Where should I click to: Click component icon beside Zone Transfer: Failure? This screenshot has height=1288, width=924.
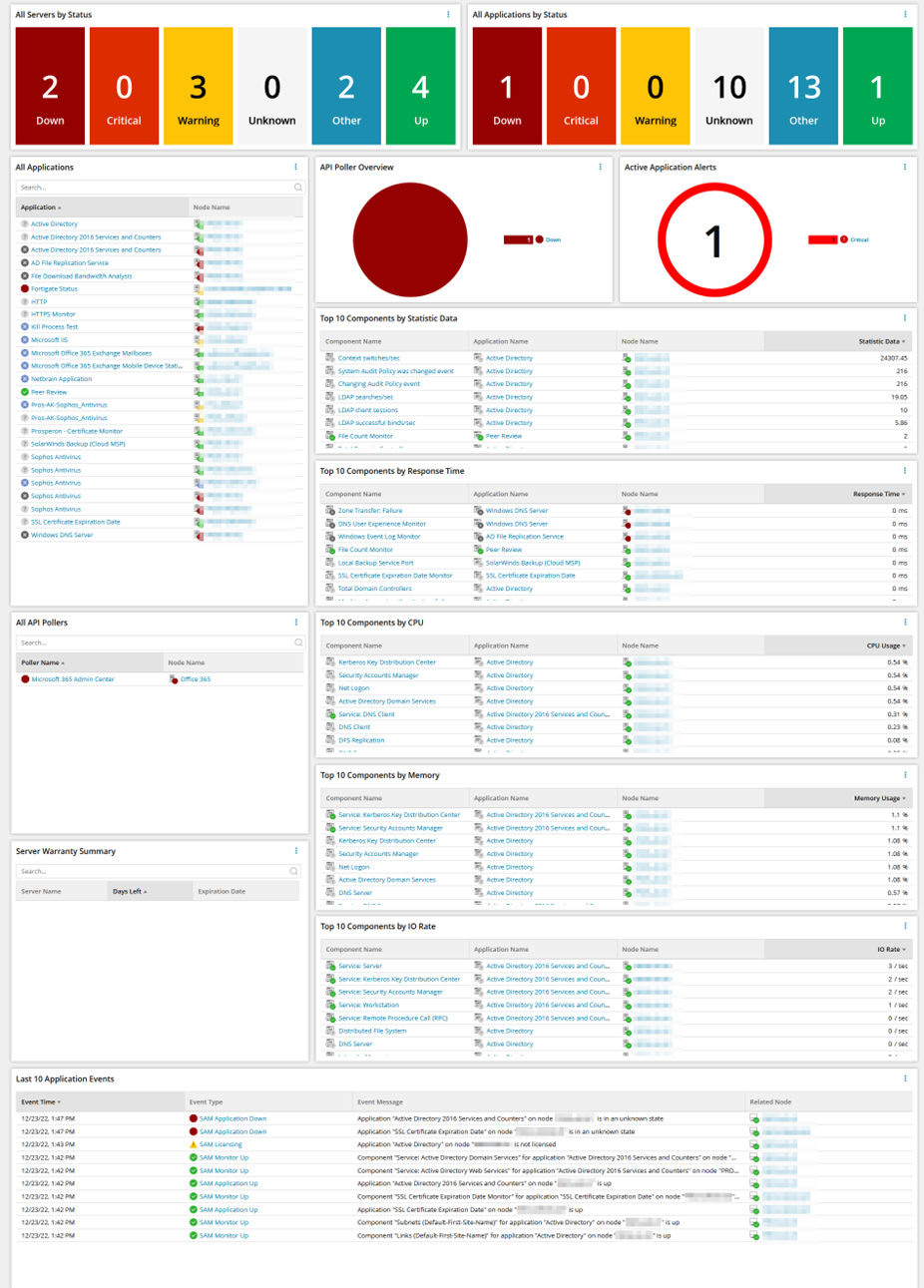pos(330,510)
